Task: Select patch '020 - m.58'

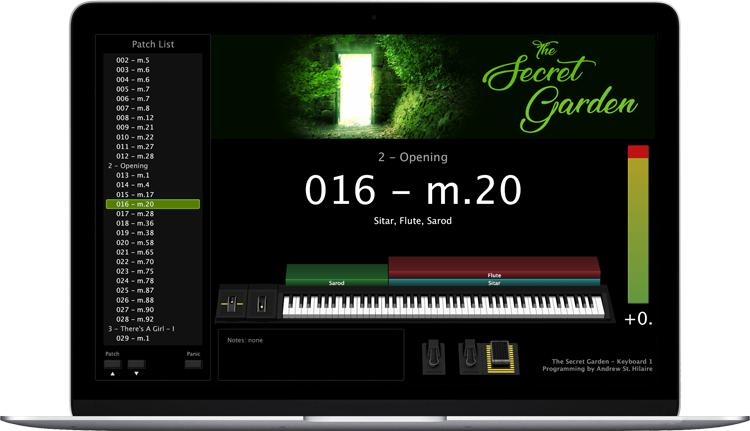Action: tap(134, 243)
